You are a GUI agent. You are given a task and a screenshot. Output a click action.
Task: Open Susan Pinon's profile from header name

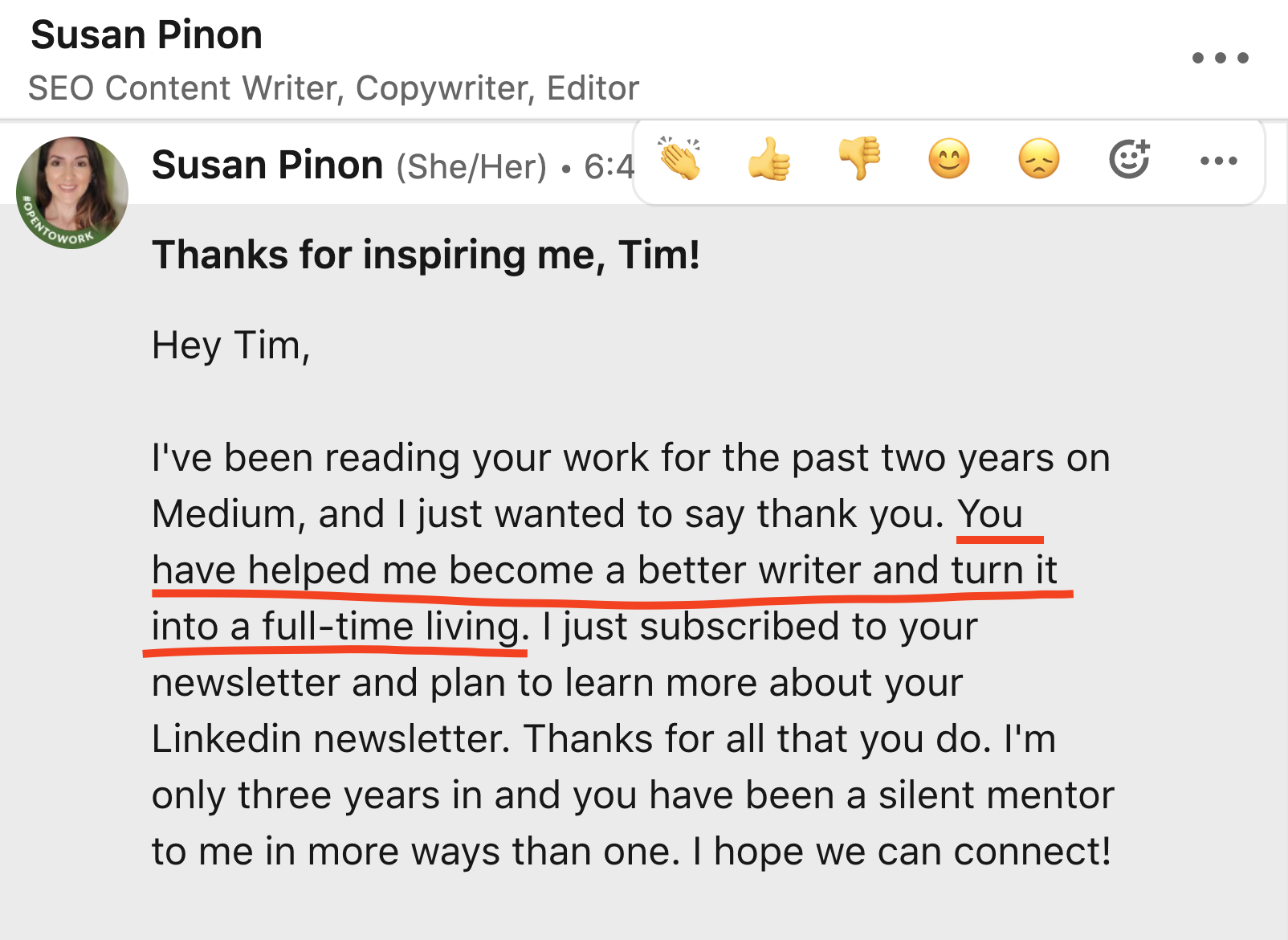146,35
